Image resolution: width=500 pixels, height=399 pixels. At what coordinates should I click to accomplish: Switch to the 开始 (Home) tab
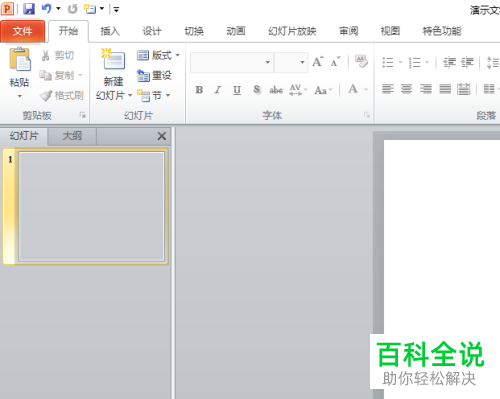click(68, 31)
